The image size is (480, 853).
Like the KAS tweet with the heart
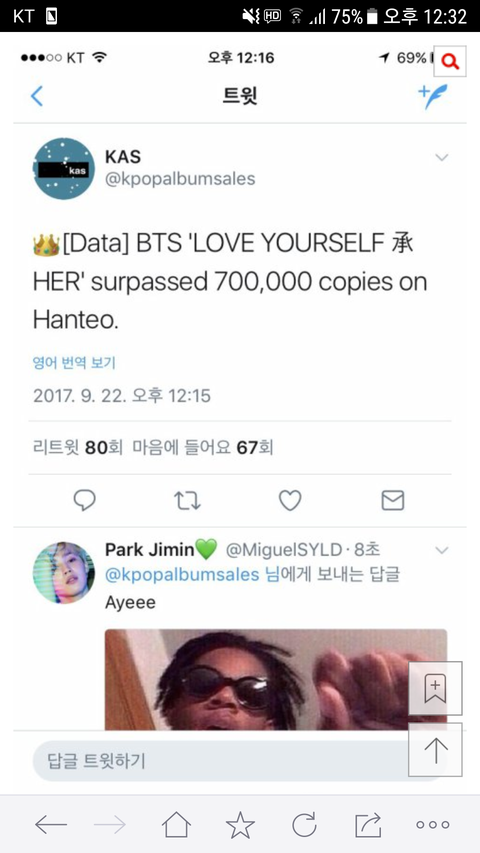[290, 500]
